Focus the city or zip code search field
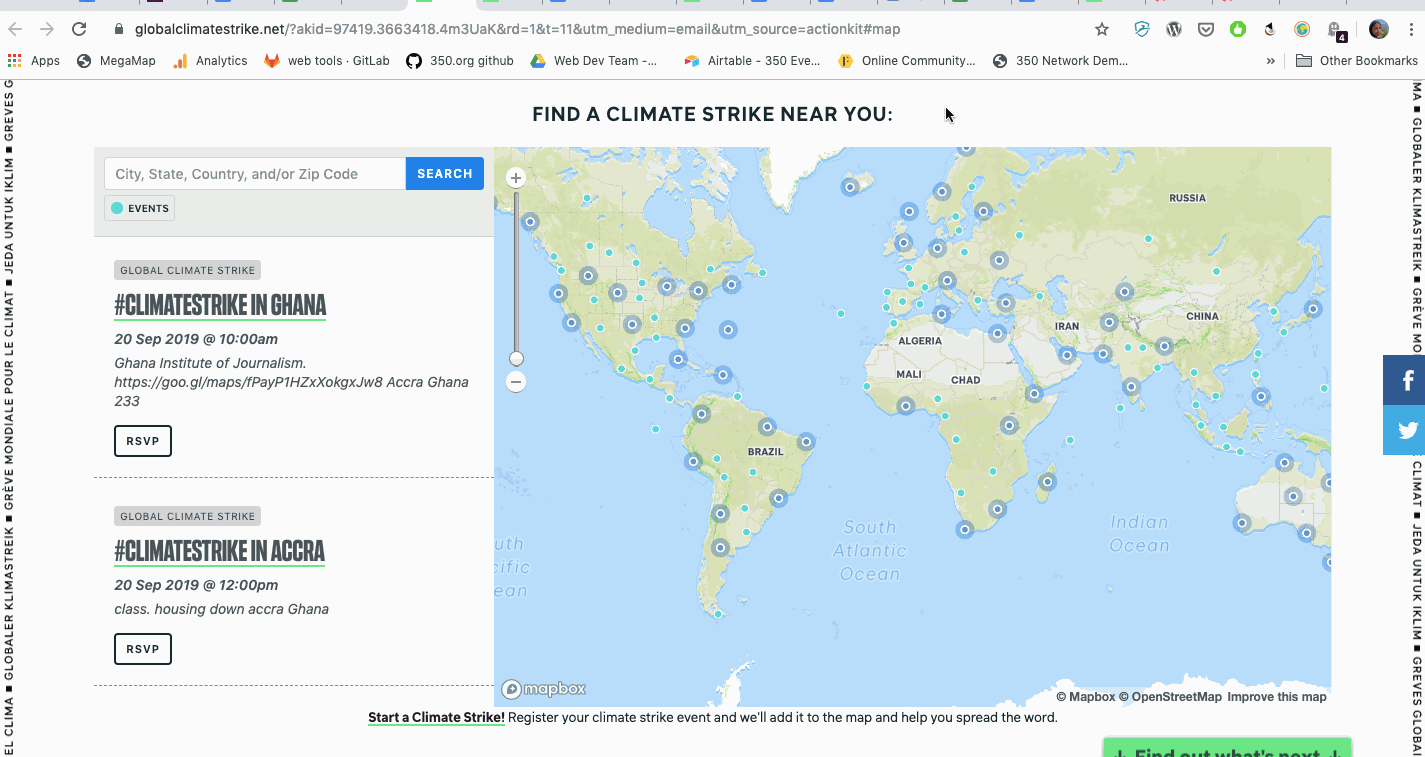This screenshot has width=1425, height=757. (x=255, y=174)
